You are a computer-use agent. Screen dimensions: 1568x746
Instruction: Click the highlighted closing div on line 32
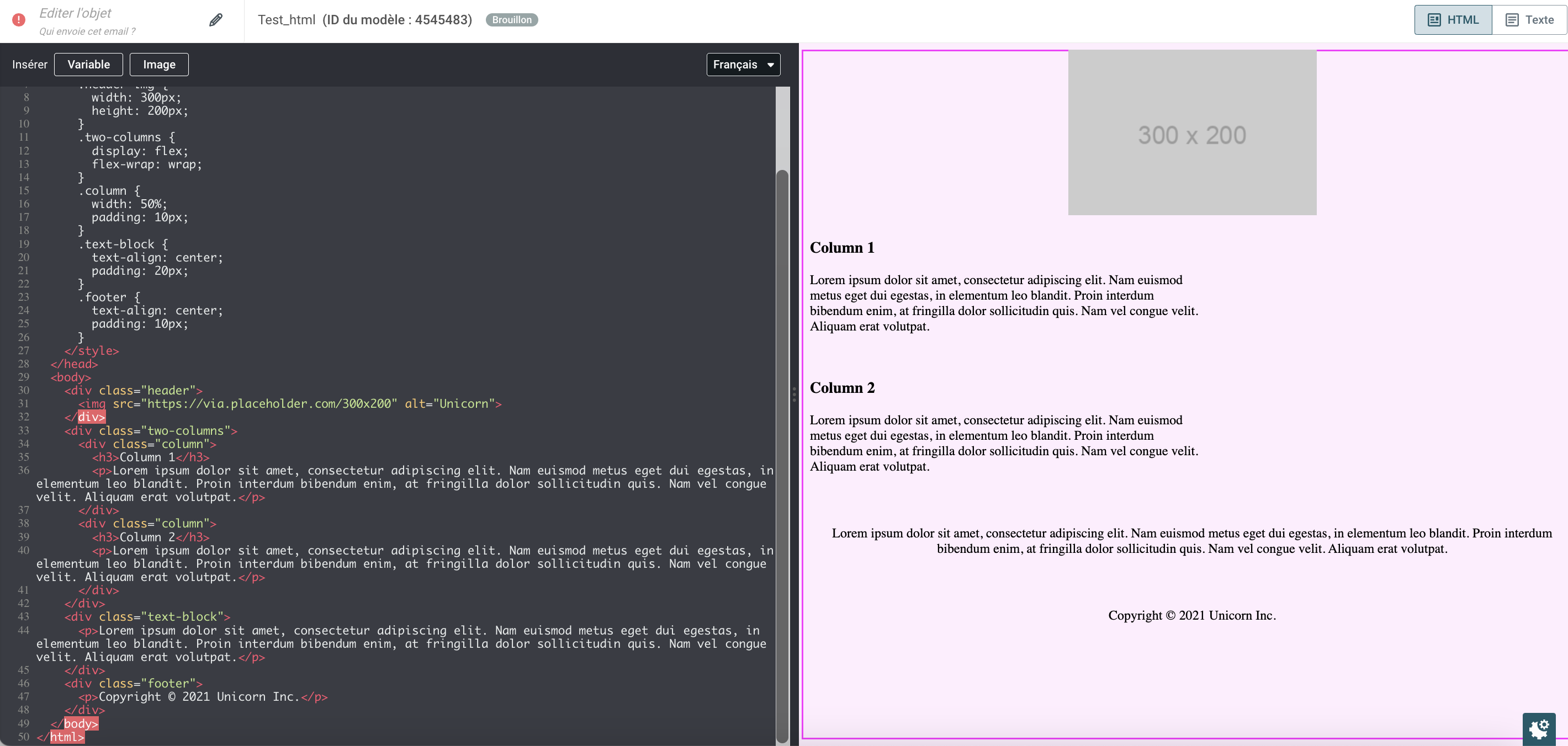point(92,417)
